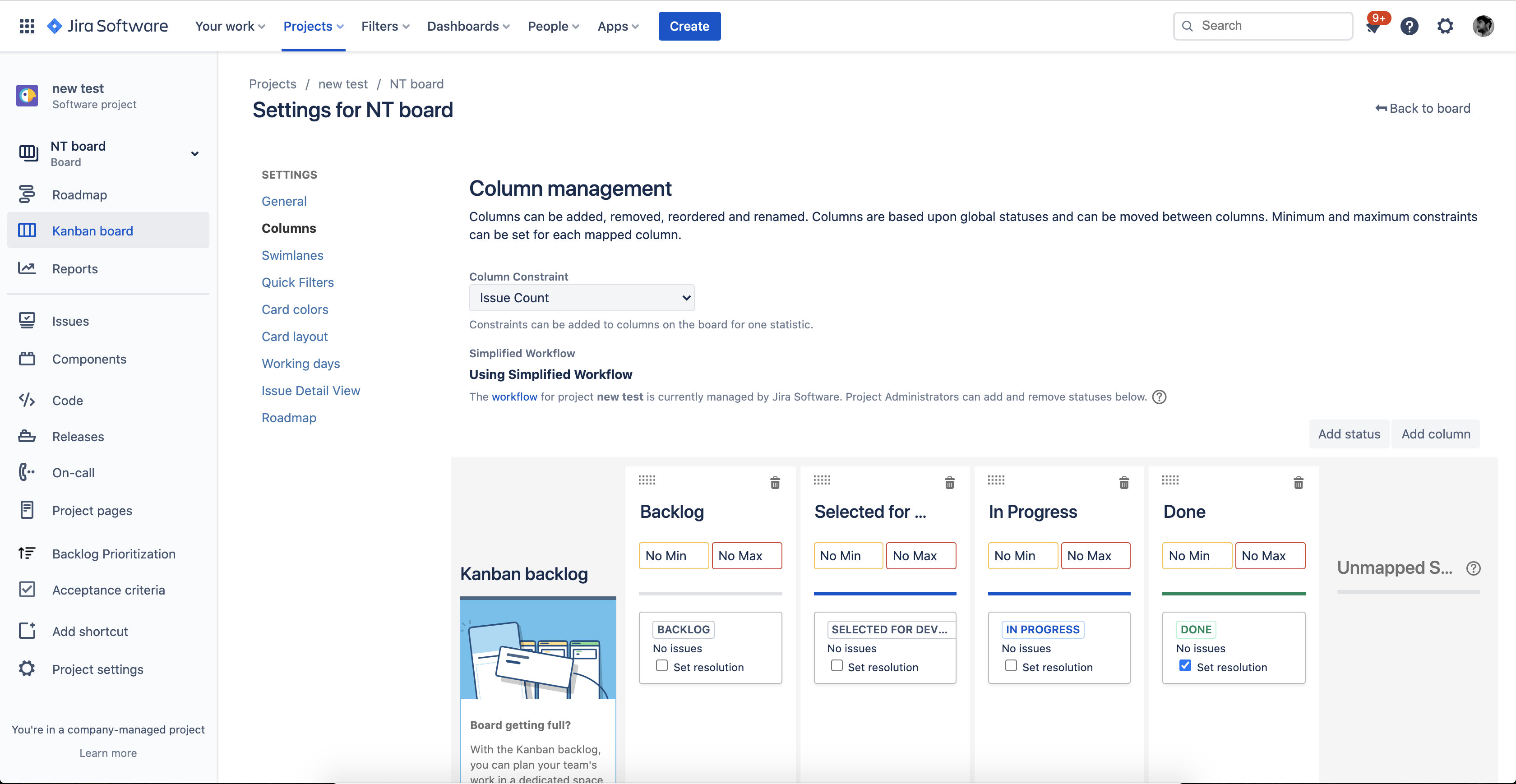Click the In Progress column drag handle

[996, 480]
